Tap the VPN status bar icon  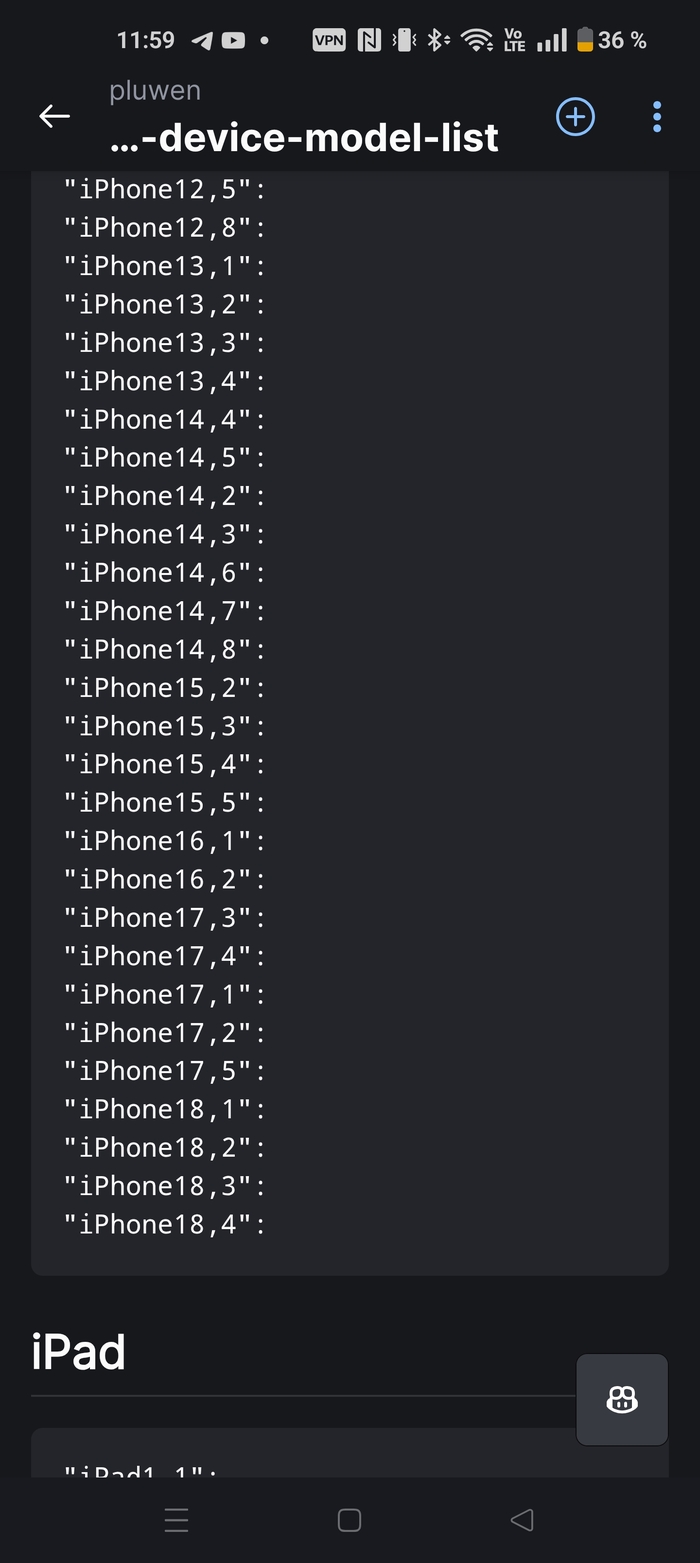point(329,41)
